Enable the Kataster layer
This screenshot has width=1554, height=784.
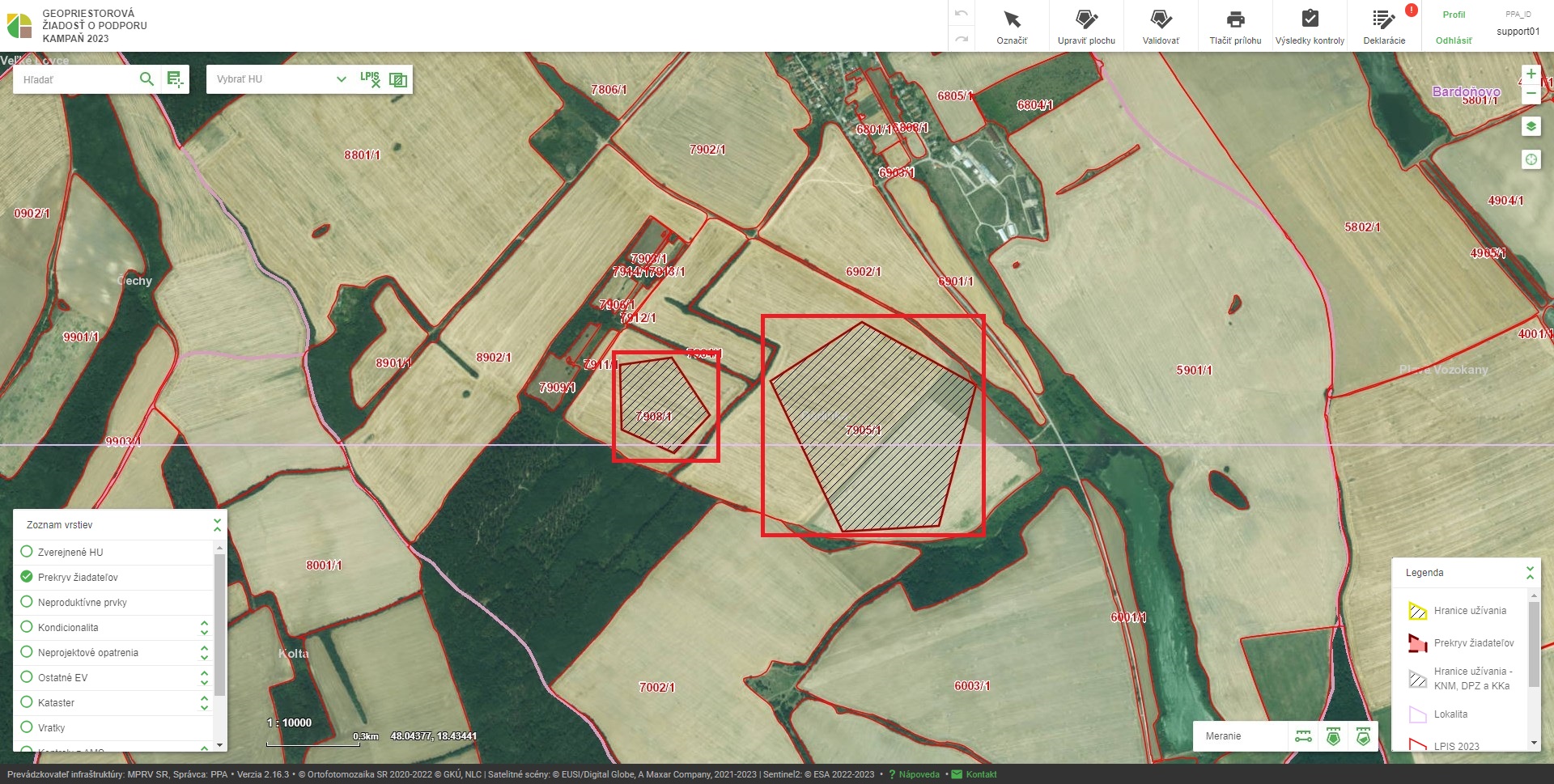coord(27,702)
